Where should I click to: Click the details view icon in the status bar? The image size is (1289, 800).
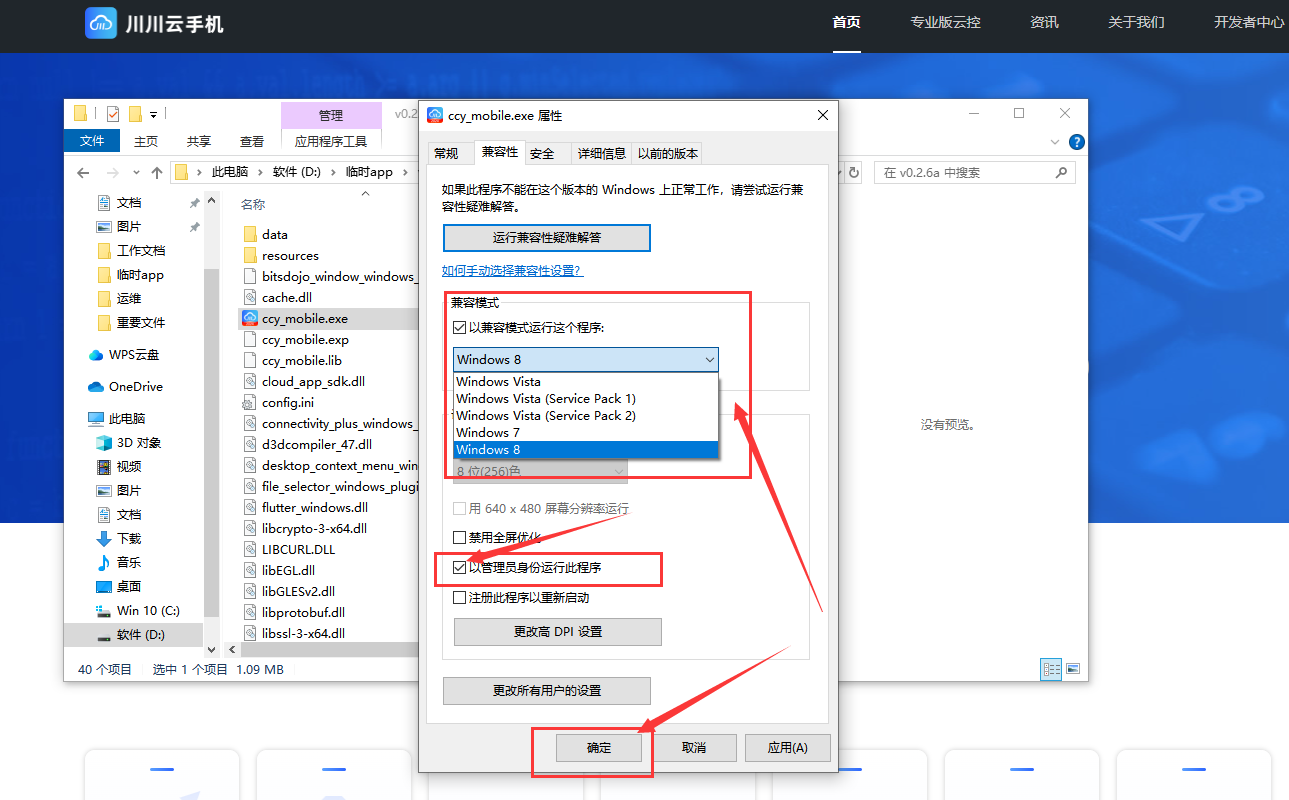pyautogui.click(x=1051, y=669)
